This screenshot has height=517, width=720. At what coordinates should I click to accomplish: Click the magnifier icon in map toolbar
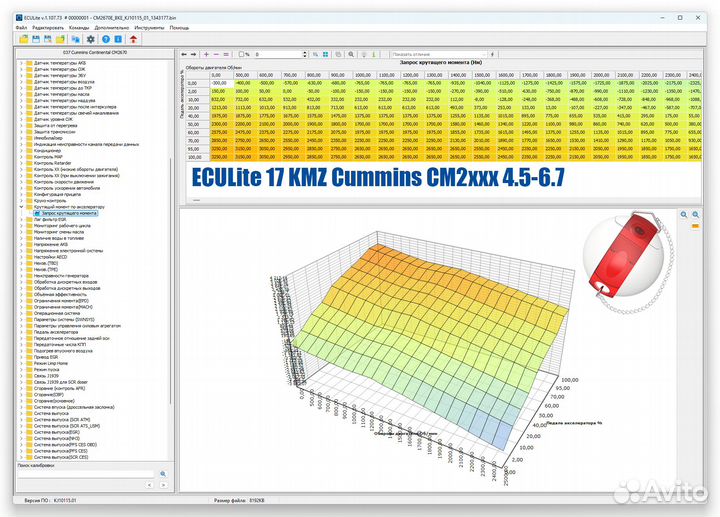(351, 54)
